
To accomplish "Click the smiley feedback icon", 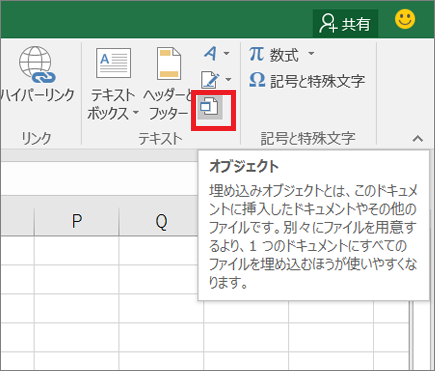I will pos(405,19).
